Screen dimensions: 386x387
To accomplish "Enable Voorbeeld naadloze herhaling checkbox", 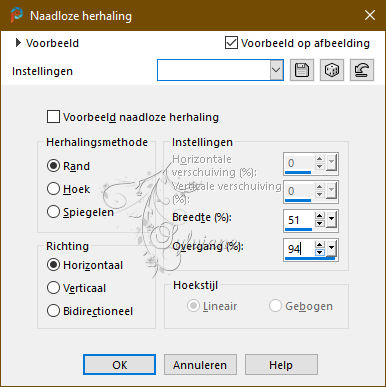I will 53,117.
